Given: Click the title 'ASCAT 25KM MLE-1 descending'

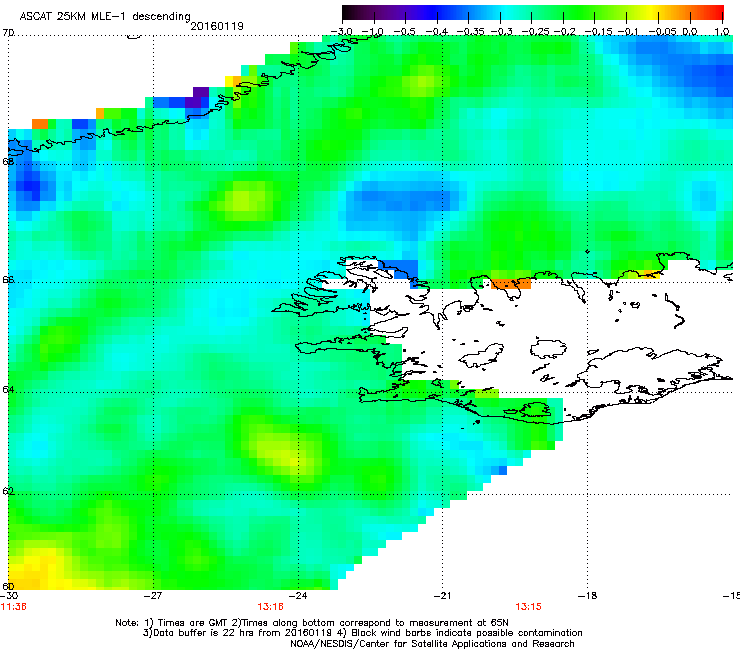Looking at the screenshot, I should click(x=105, y=16).
